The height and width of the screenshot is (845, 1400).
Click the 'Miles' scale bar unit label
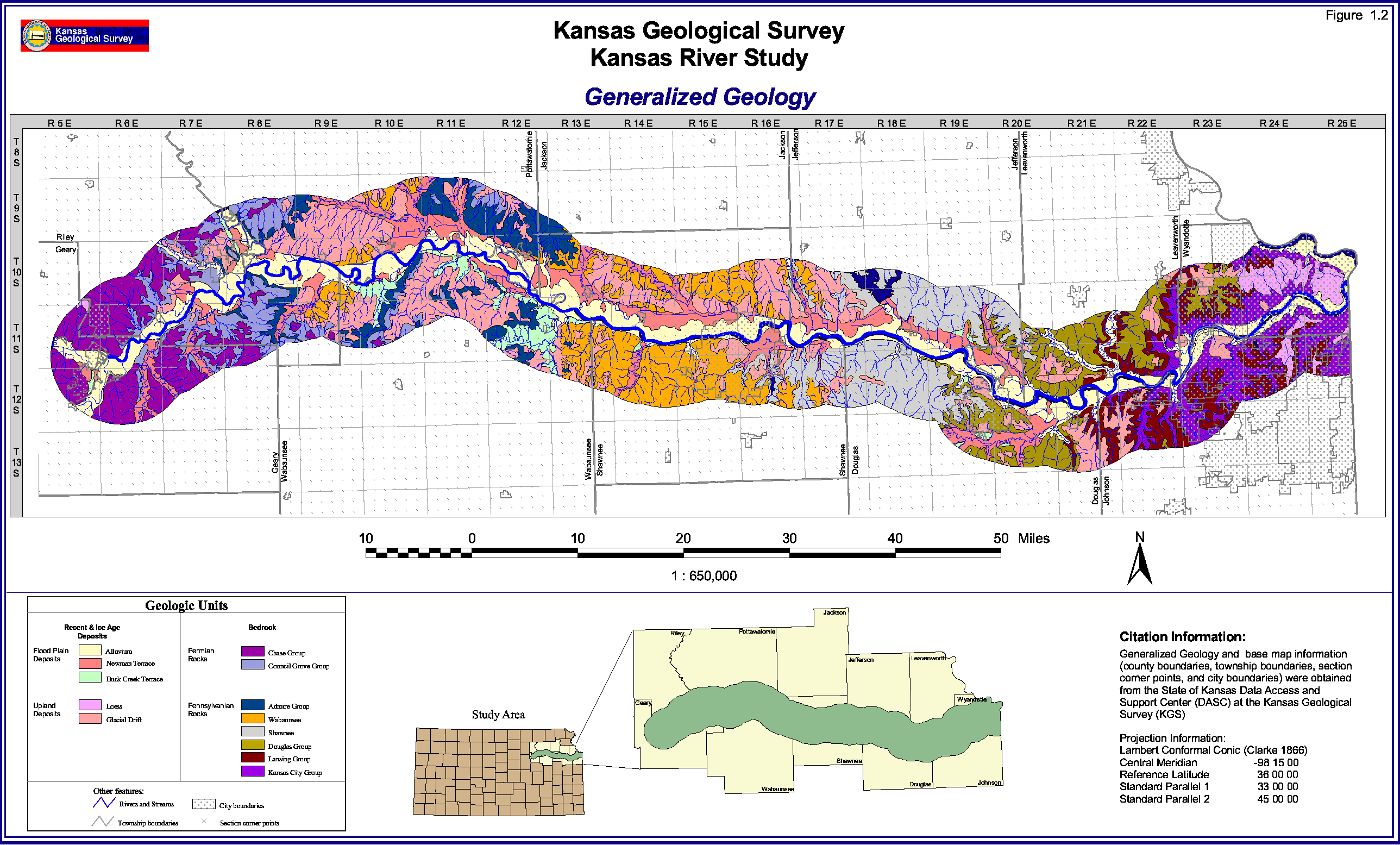1034,539
